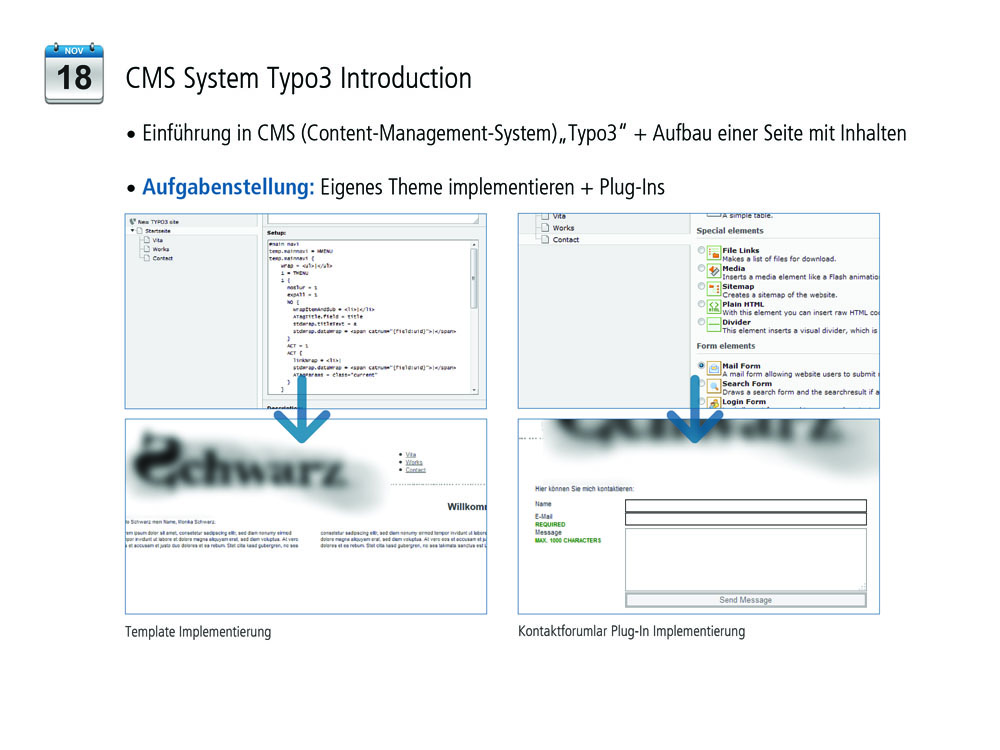Select the File Links radio button
Screen dimensions: 1000x750
[701, 252]
